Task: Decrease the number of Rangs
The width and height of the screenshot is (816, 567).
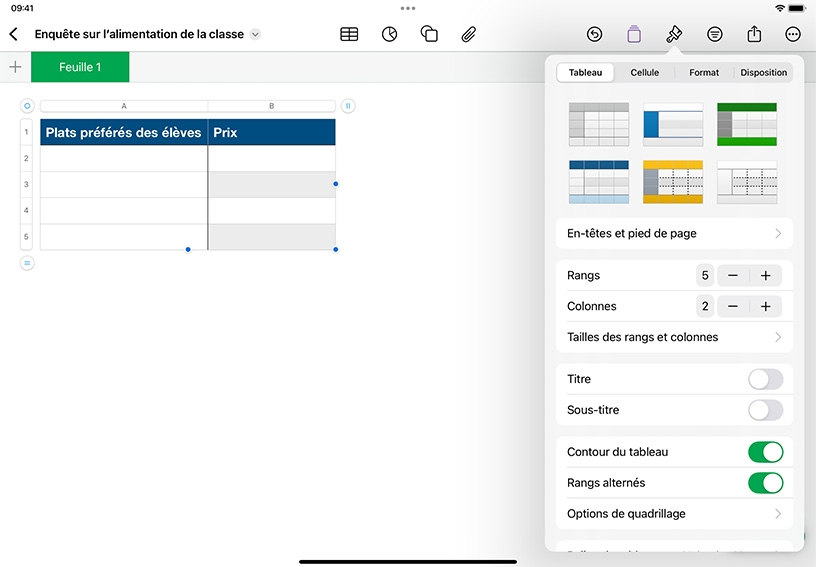Action: (x=733, y=276)
